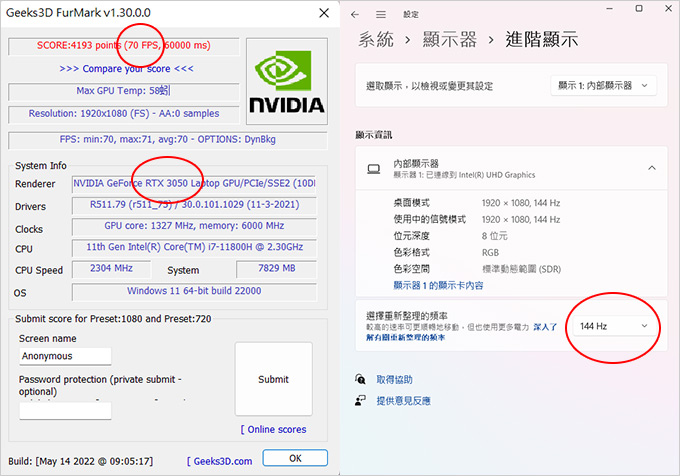Click the CPU Speed 2304 MHz field
The height and width of the screenshot is (476, 680).
coord(111,269)
